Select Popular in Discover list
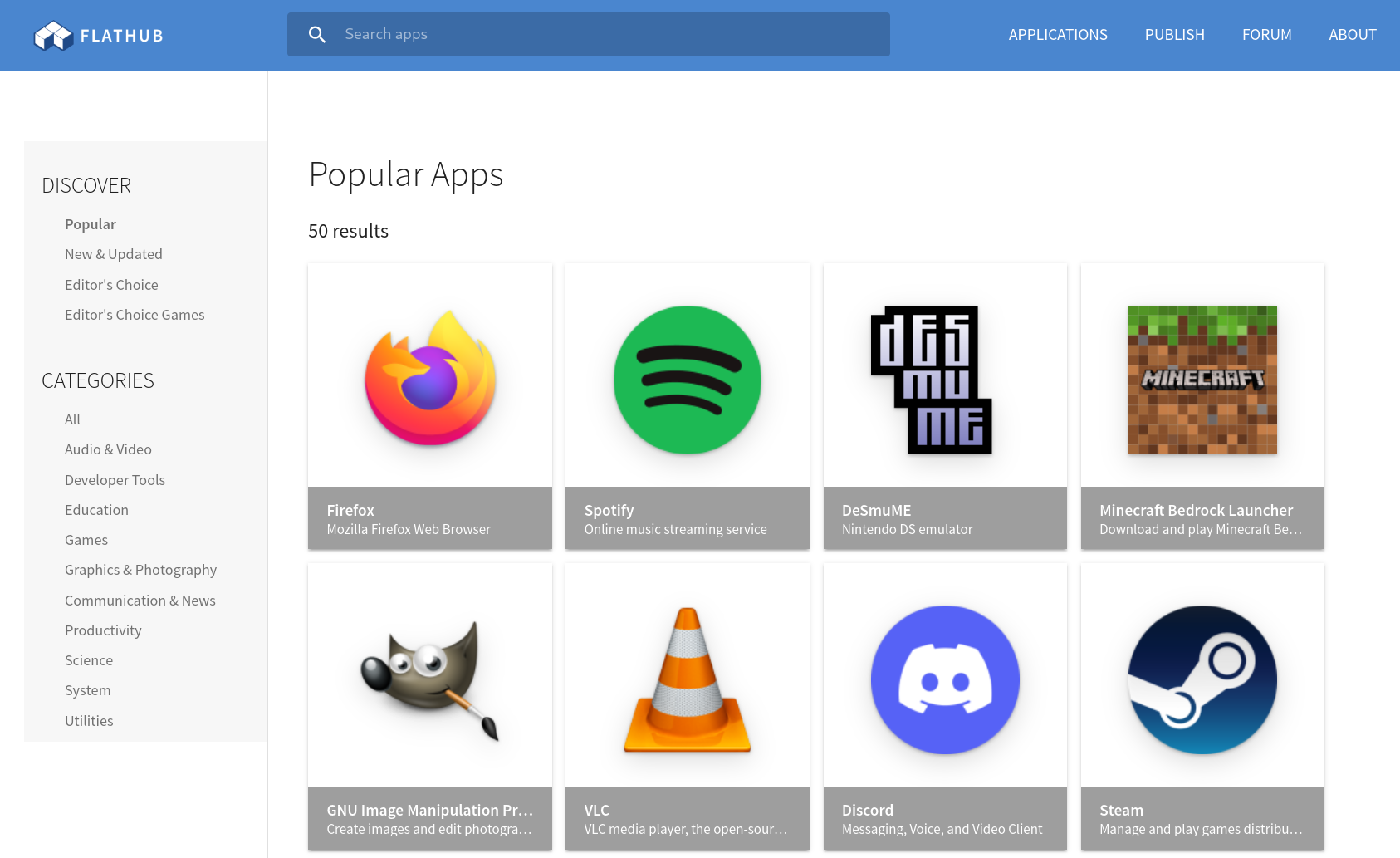The image size is (1400, 858). (x=91, y=224)
